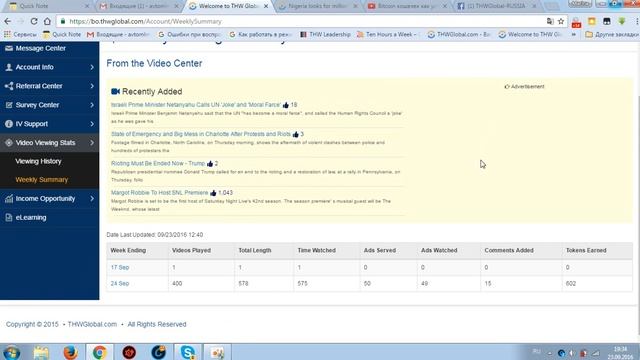Open Viewing History submenu item
The width and height of the screenshot is (640, 360).
click(38, 161)
